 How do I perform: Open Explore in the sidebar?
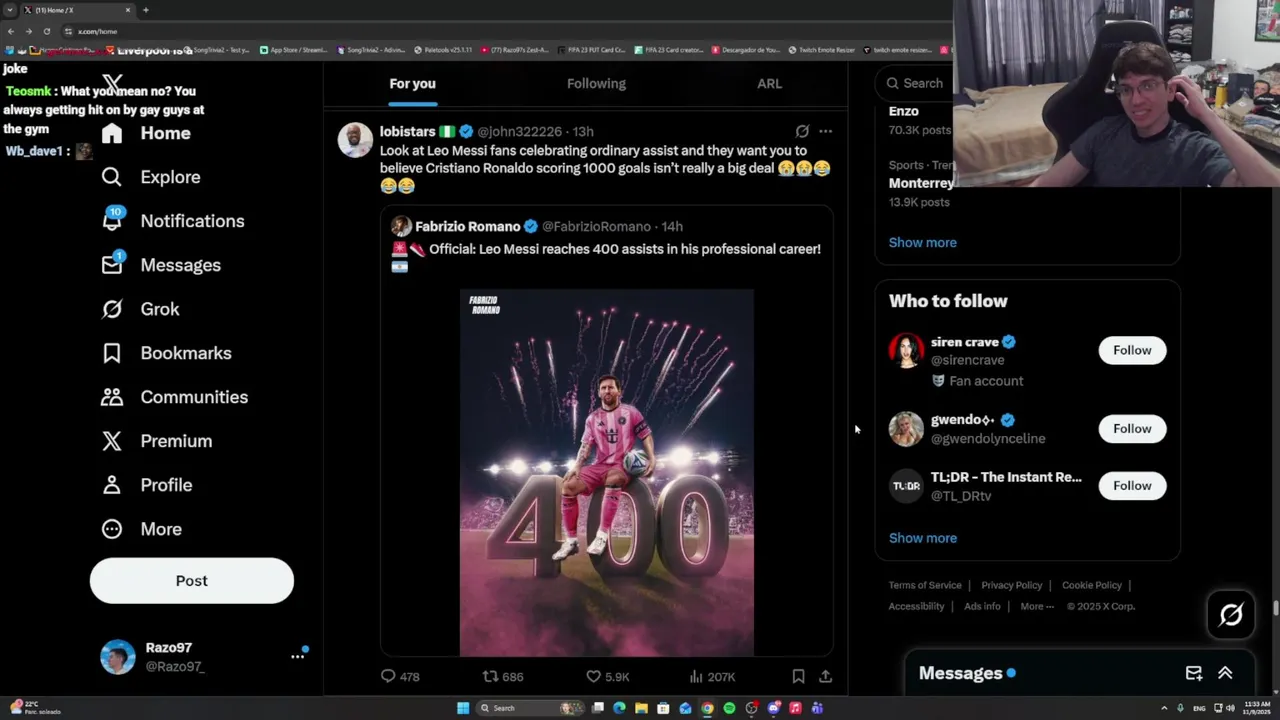point(151,177)
